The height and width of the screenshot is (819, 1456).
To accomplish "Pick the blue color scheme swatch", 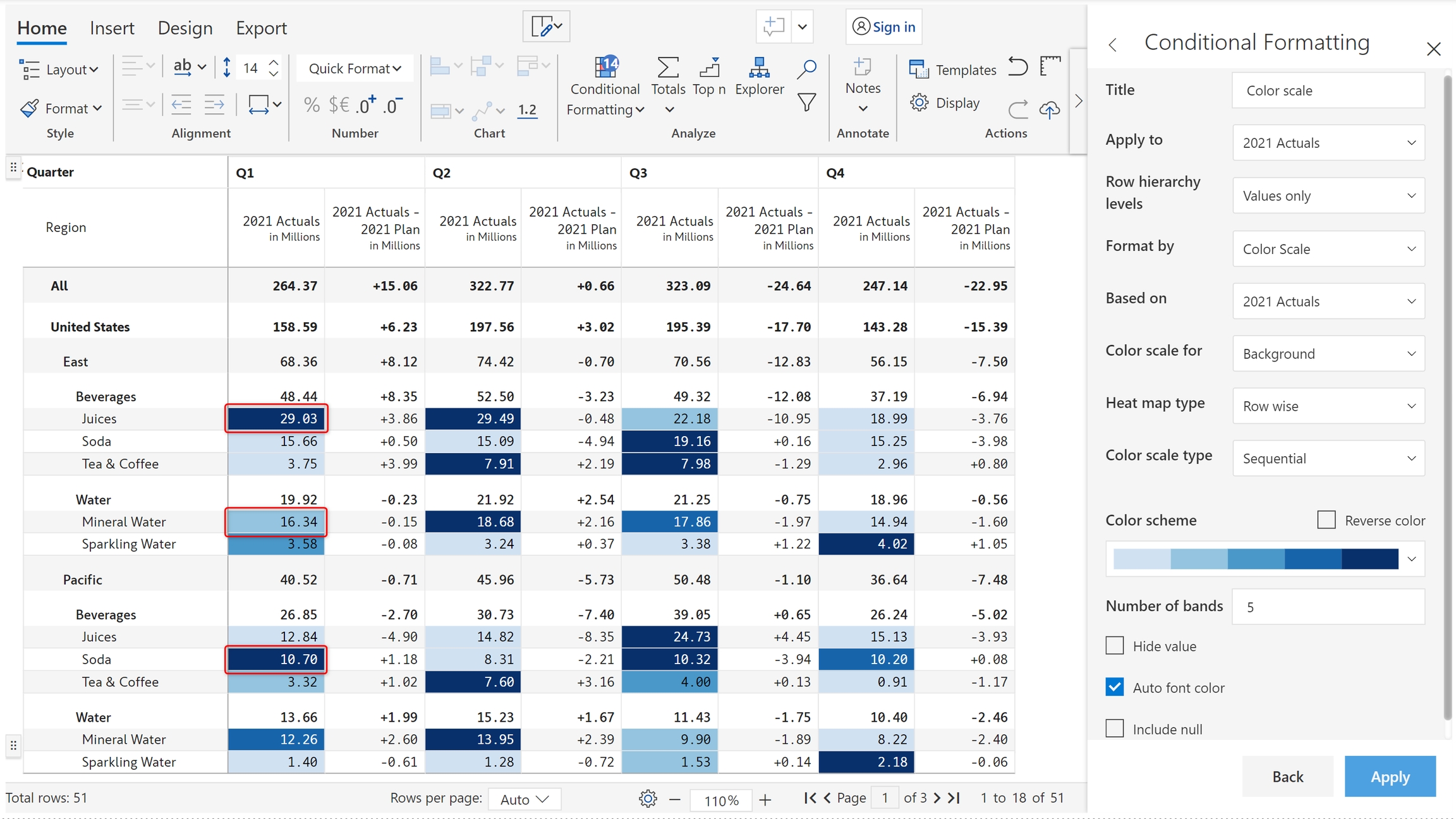I will (1256, 559).
